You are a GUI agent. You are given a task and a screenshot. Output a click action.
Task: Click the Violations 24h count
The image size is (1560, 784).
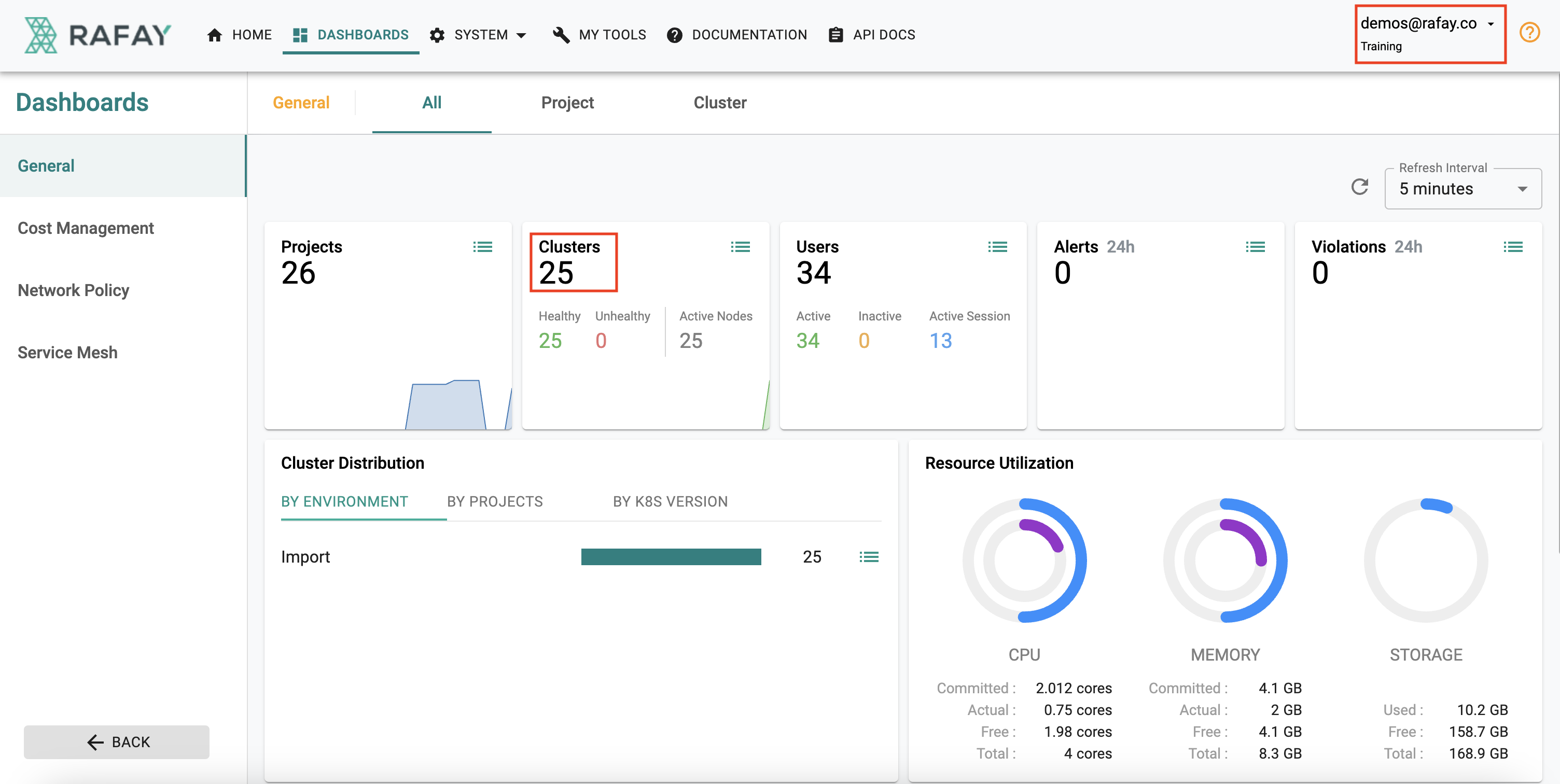1320,273
